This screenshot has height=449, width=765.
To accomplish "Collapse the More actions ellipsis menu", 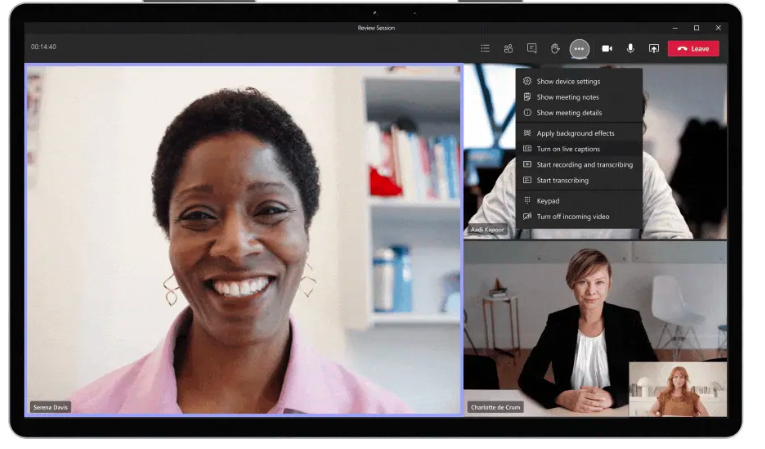I will (x=579, y=48).
